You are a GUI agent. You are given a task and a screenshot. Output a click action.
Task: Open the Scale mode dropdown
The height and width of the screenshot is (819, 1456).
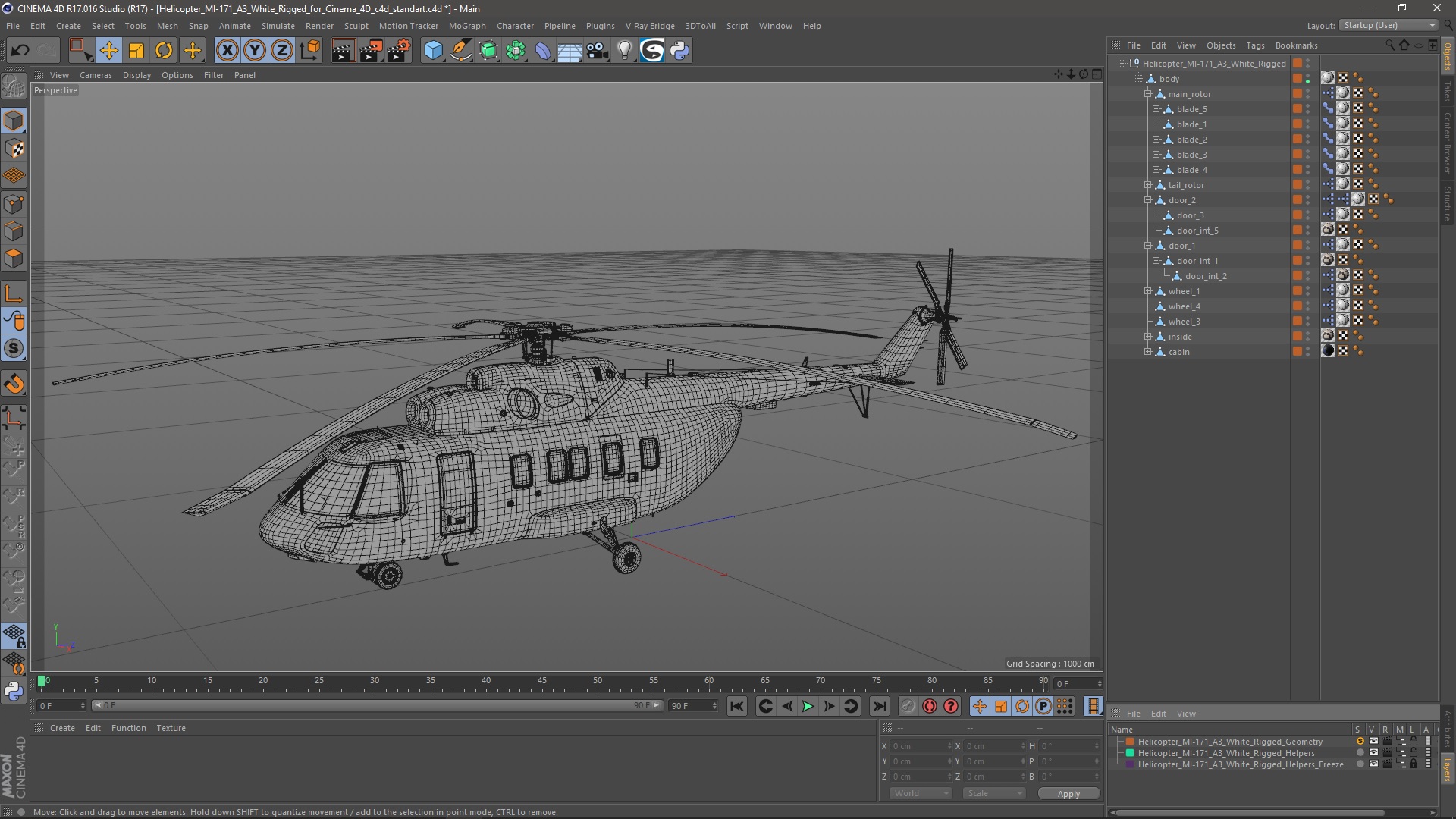994,793
